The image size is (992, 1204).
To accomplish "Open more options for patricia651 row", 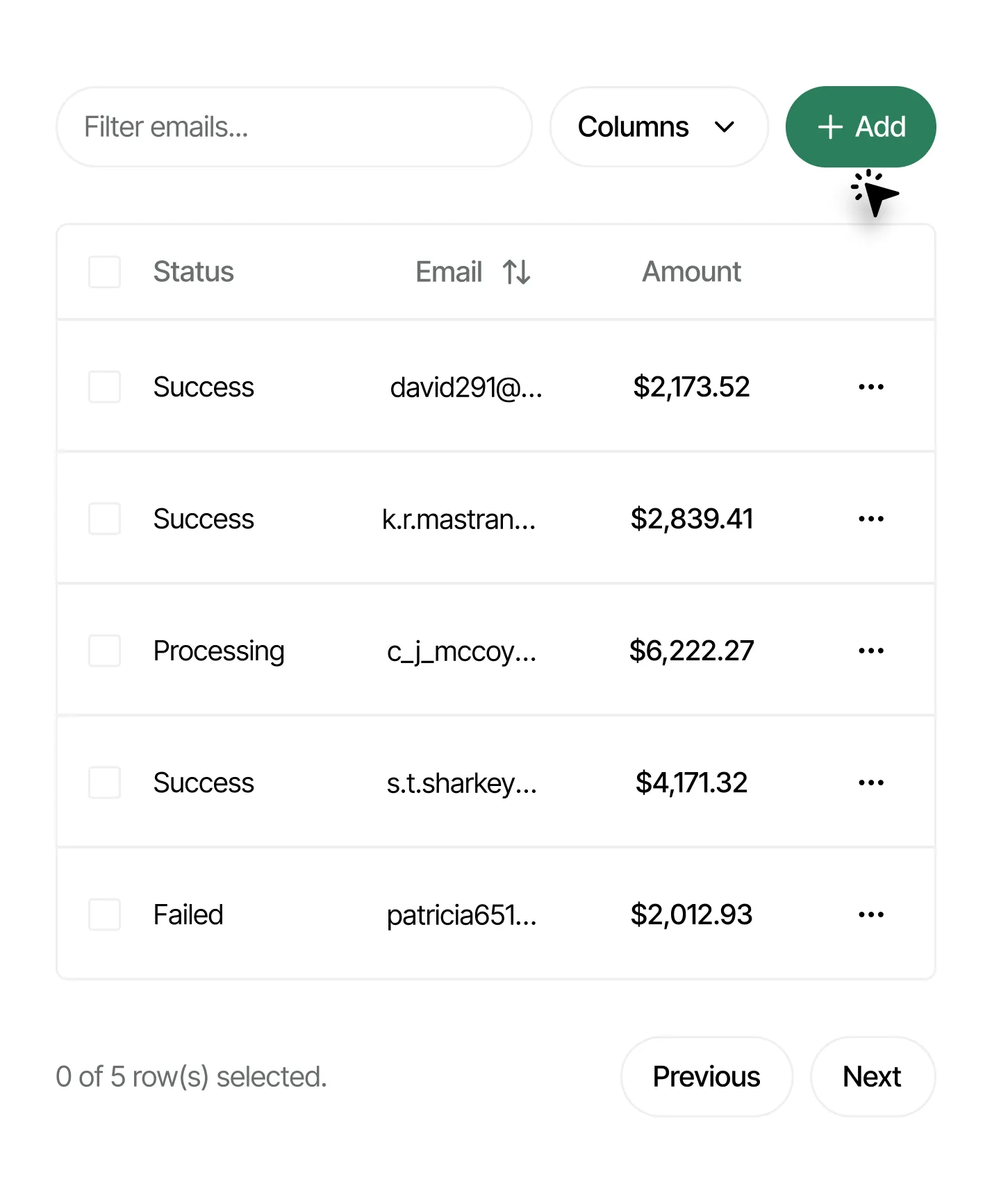I will point(870,914).
